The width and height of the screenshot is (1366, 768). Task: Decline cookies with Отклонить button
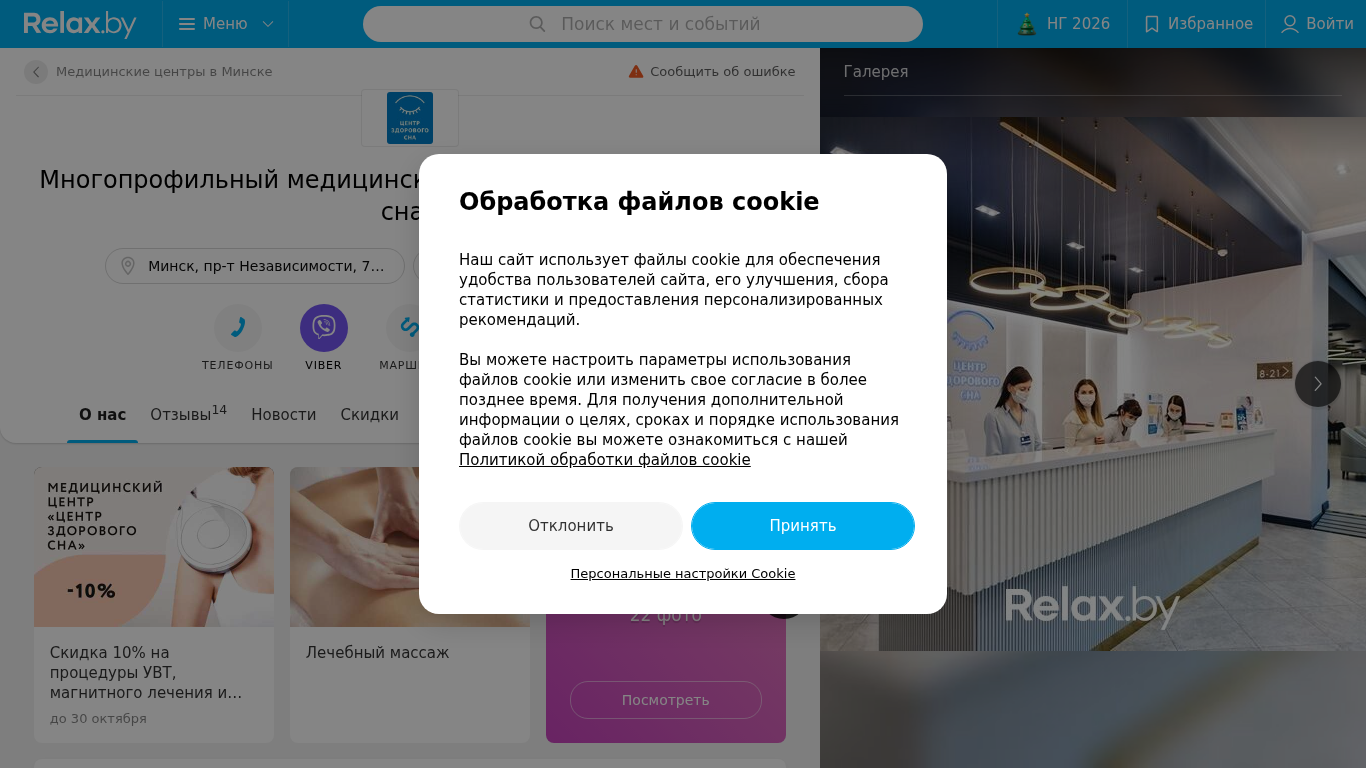[x=571, y=526]
